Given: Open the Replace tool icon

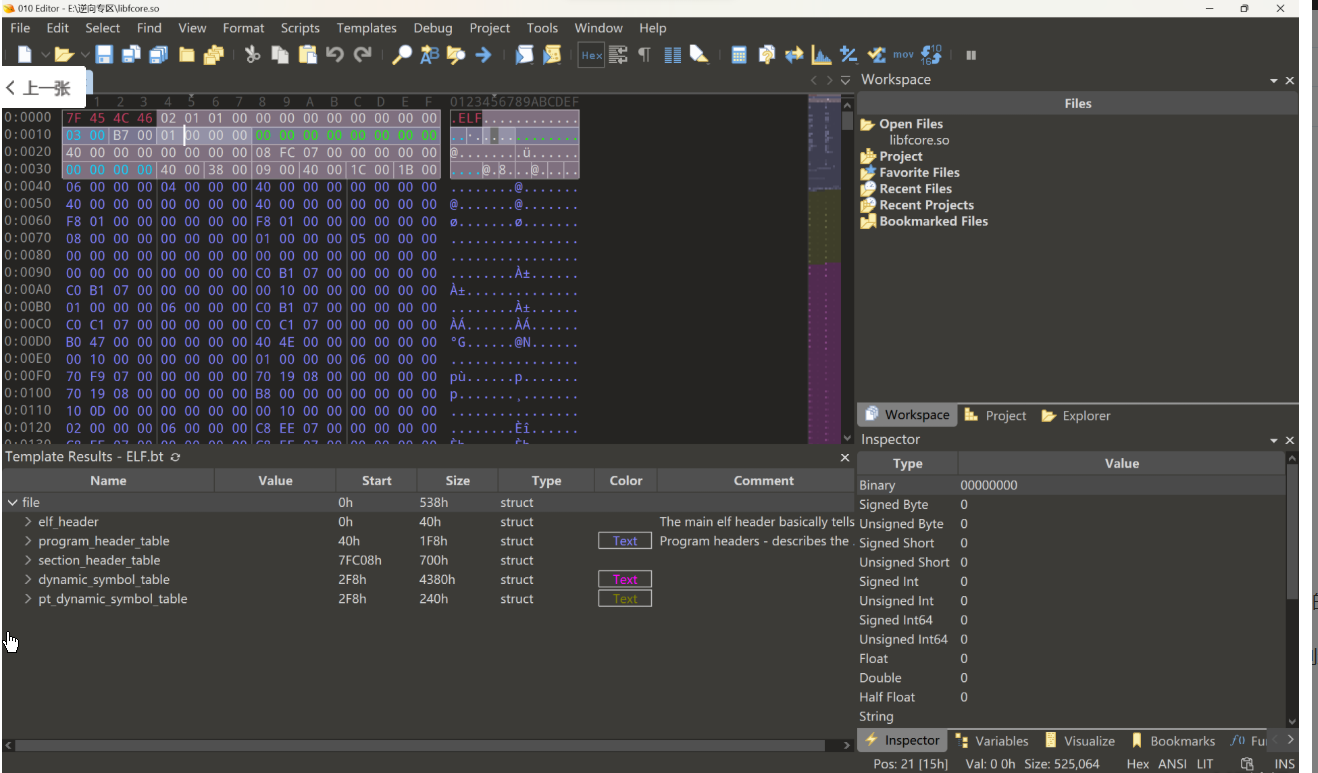Looking at the screenshot, I should pyautogui.click(x=429, y=55).
